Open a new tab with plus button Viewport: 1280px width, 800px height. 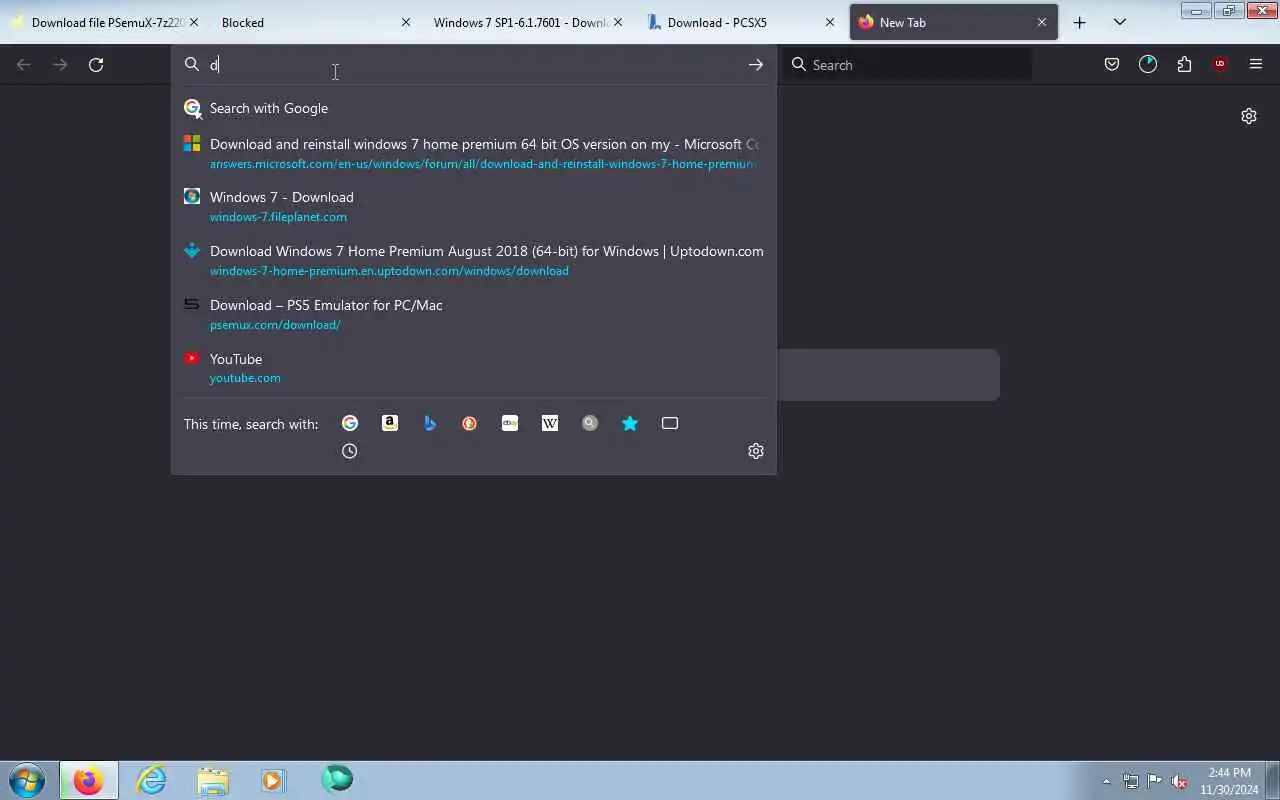(1080, 22)
